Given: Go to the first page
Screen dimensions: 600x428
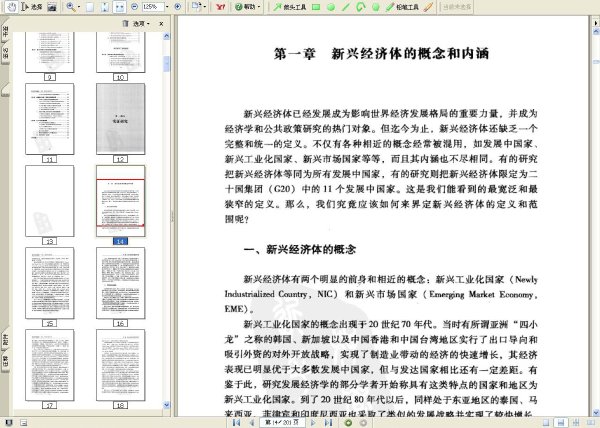Looking at the screenshot, I should tap(236, 423).
